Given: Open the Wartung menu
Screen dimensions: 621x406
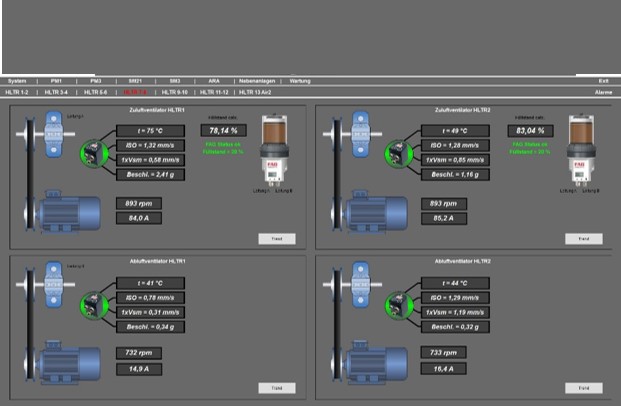Looking at the screenshot, I should click(300, 80).
